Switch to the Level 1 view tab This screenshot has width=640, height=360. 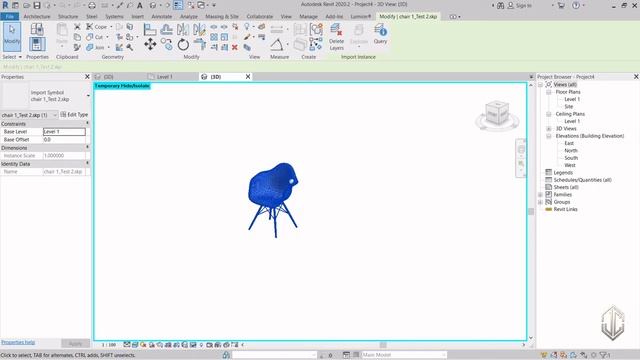coord(165,77)
